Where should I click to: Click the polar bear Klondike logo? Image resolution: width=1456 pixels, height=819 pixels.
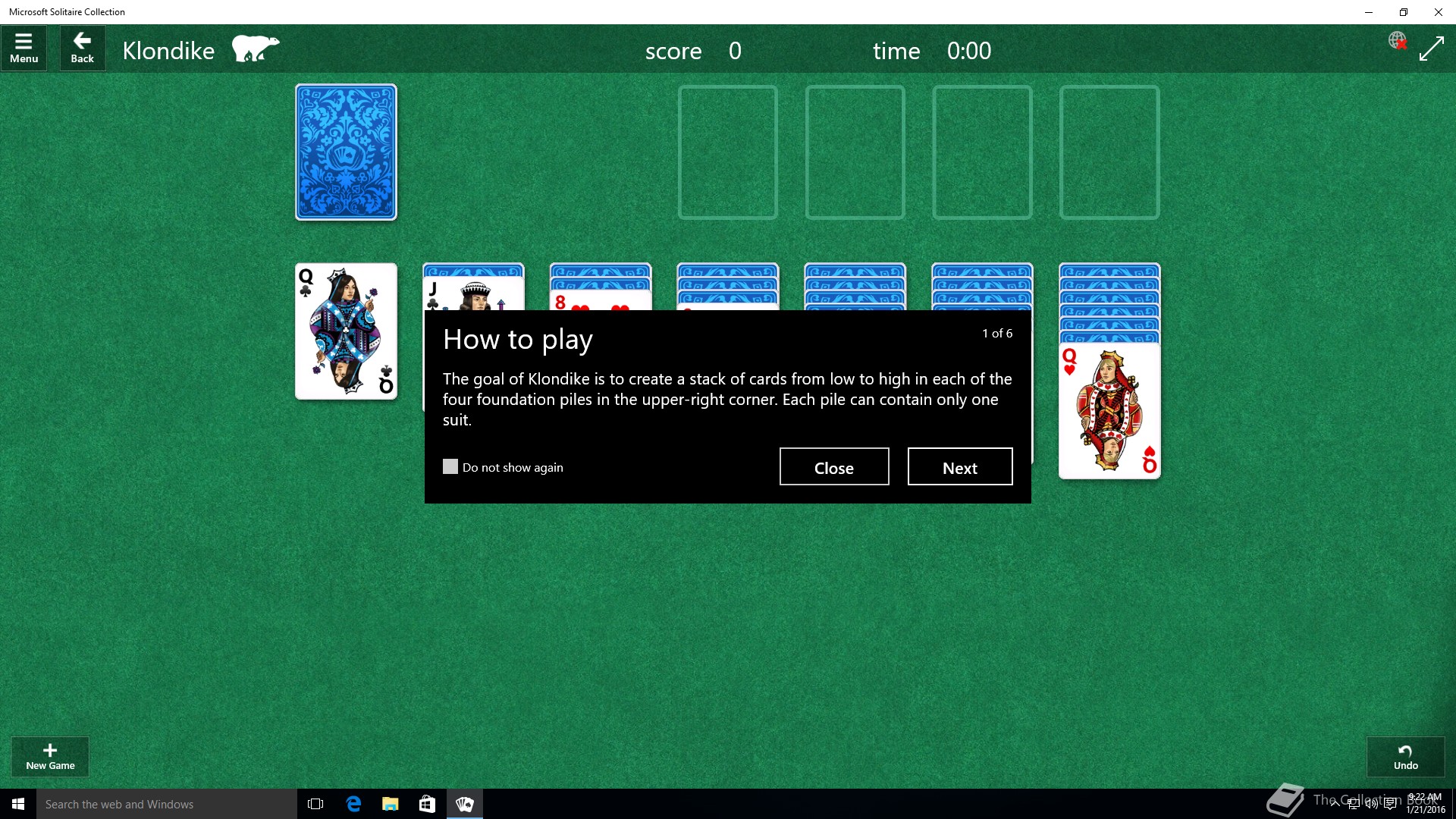click(255, 49)
